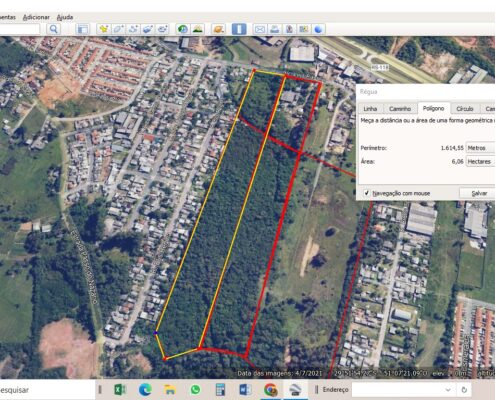Switch to the Linha tab
This screenshot has width=495, height=400.
(x=370, y=109)
